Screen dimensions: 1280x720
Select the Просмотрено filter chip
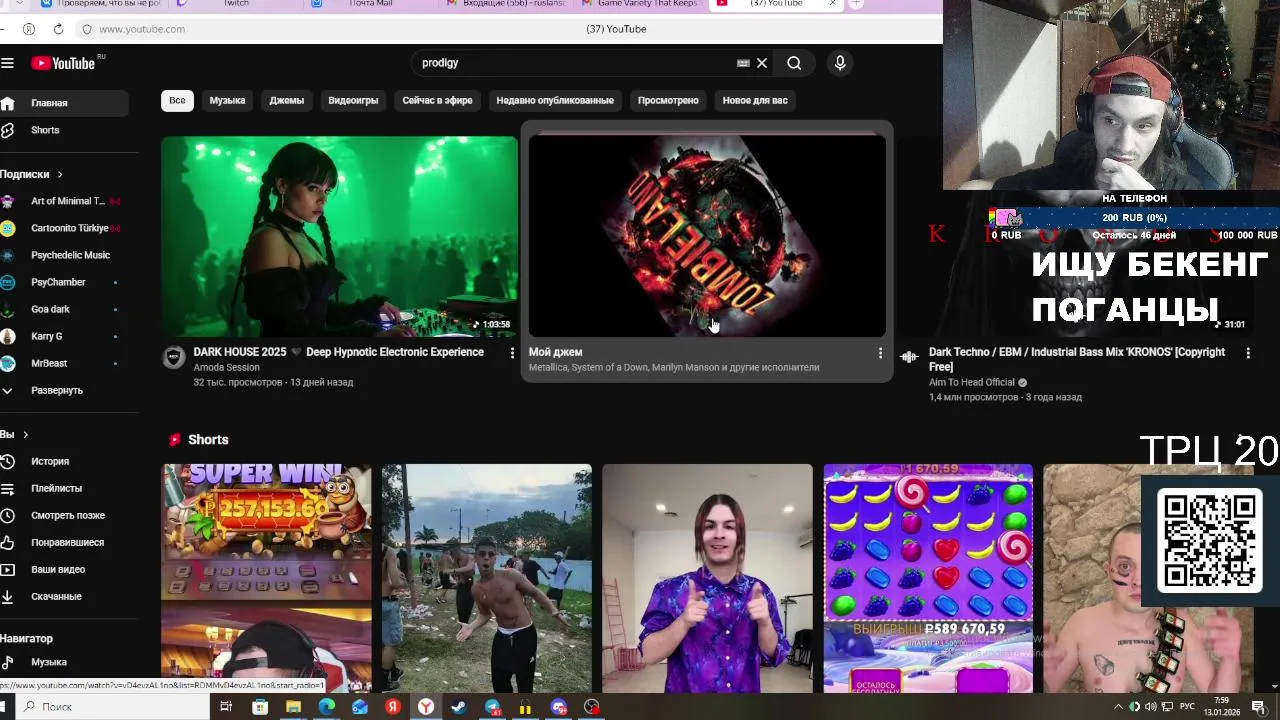(x=668, y=100)
